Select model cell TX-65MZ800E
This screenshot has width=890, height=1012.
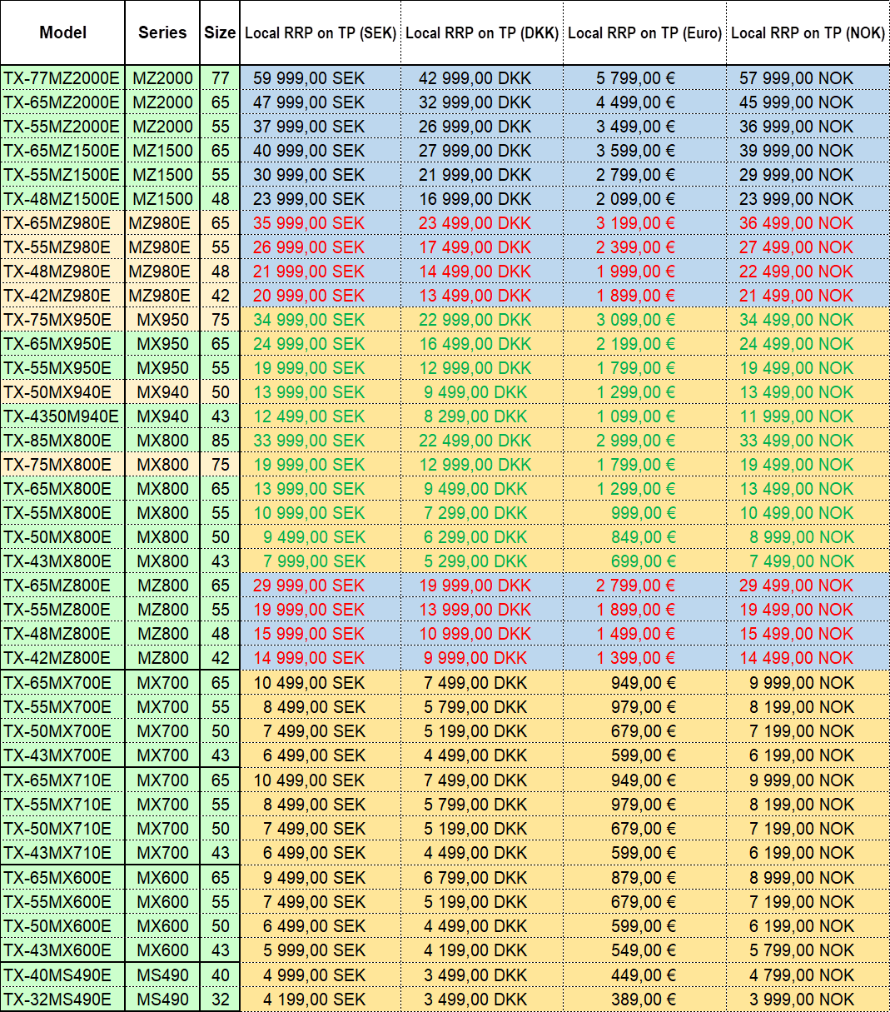coord(63,585)
